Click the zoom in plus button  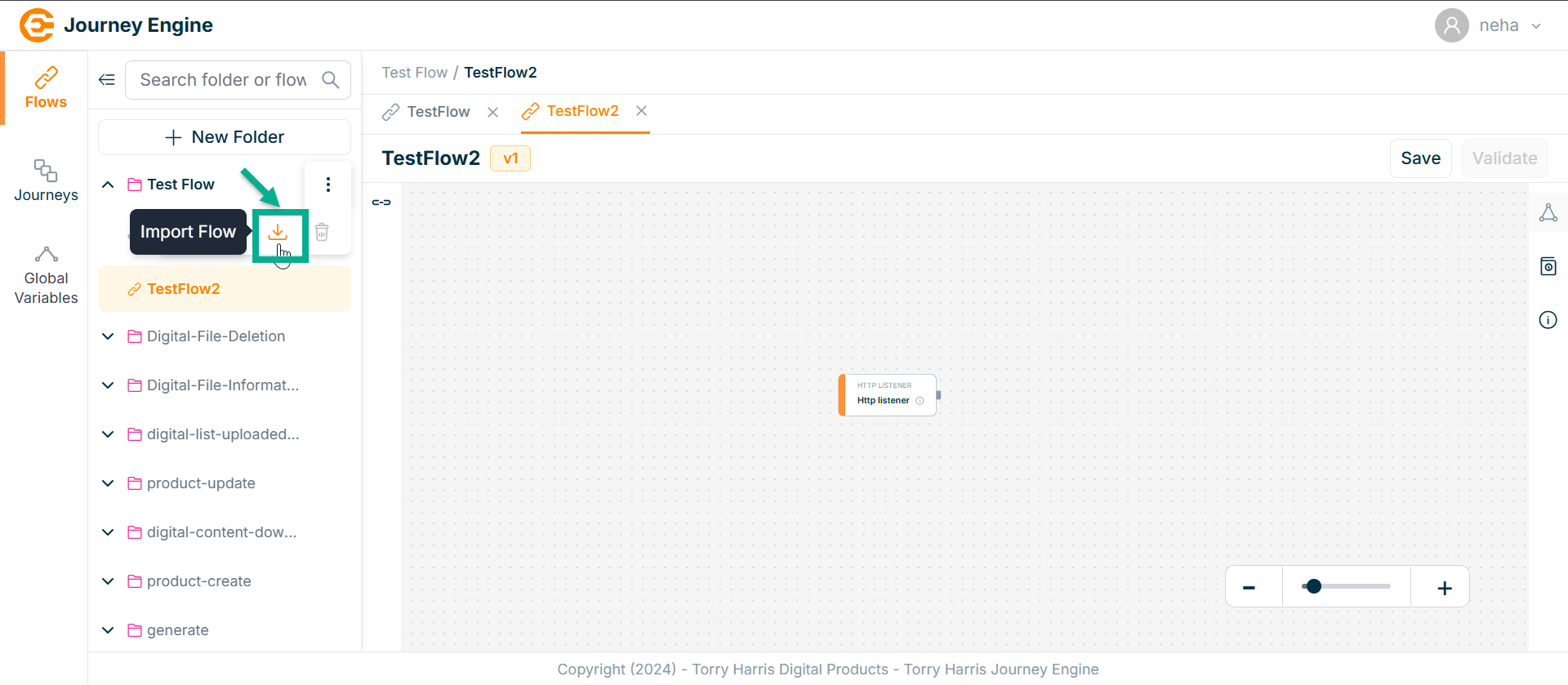click(x=1444, y=588)
